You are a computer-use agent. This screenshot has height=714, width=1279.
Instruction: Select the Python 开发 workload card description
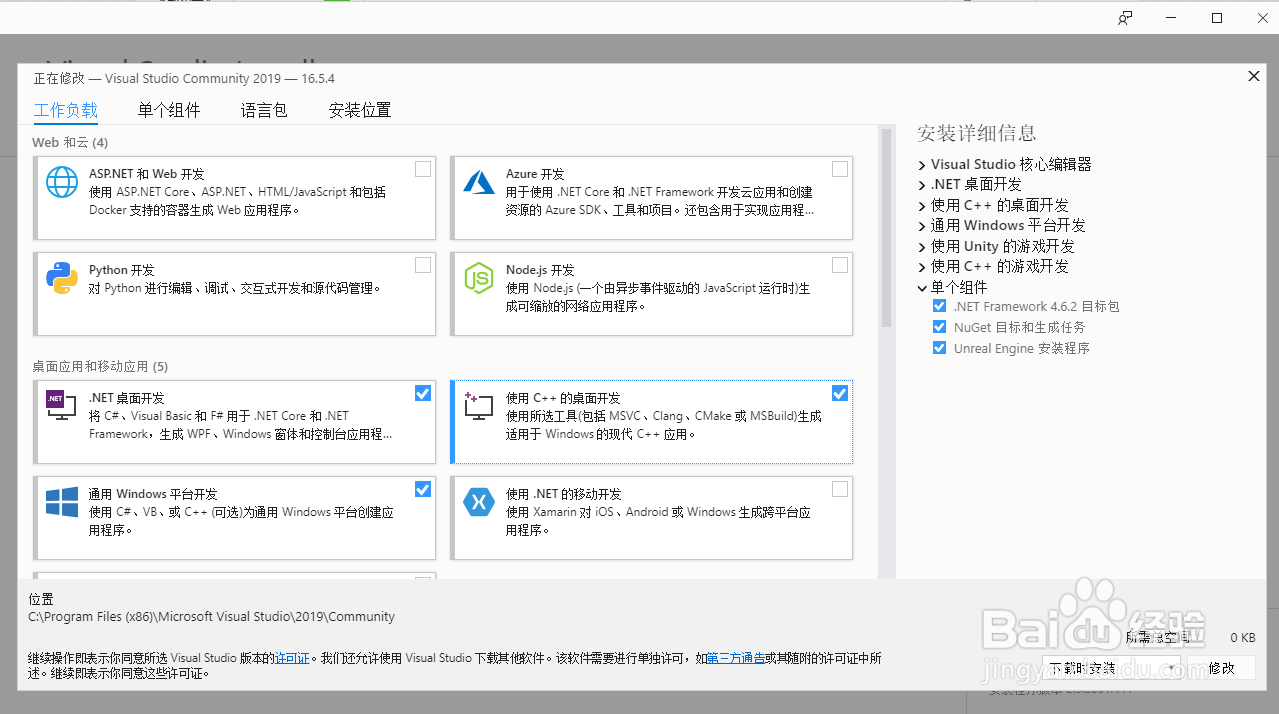click(x=235, y=288)
